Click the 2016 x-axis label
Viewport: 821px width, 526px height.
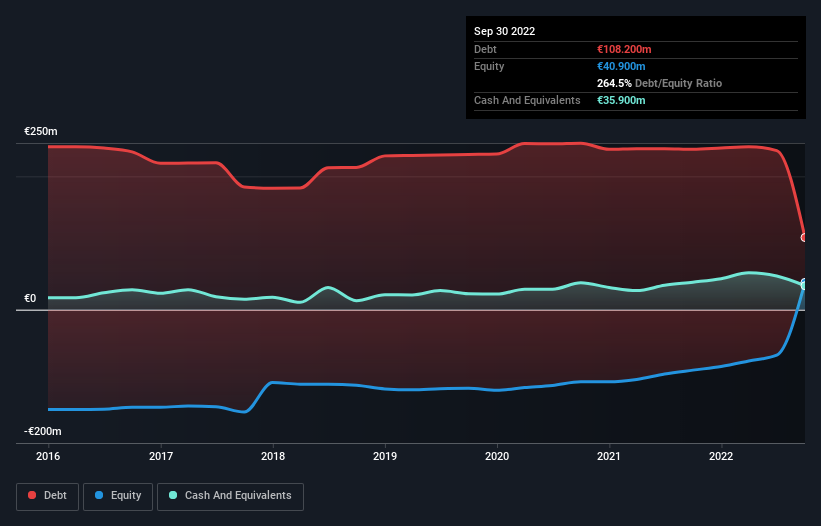coord(48,456)
